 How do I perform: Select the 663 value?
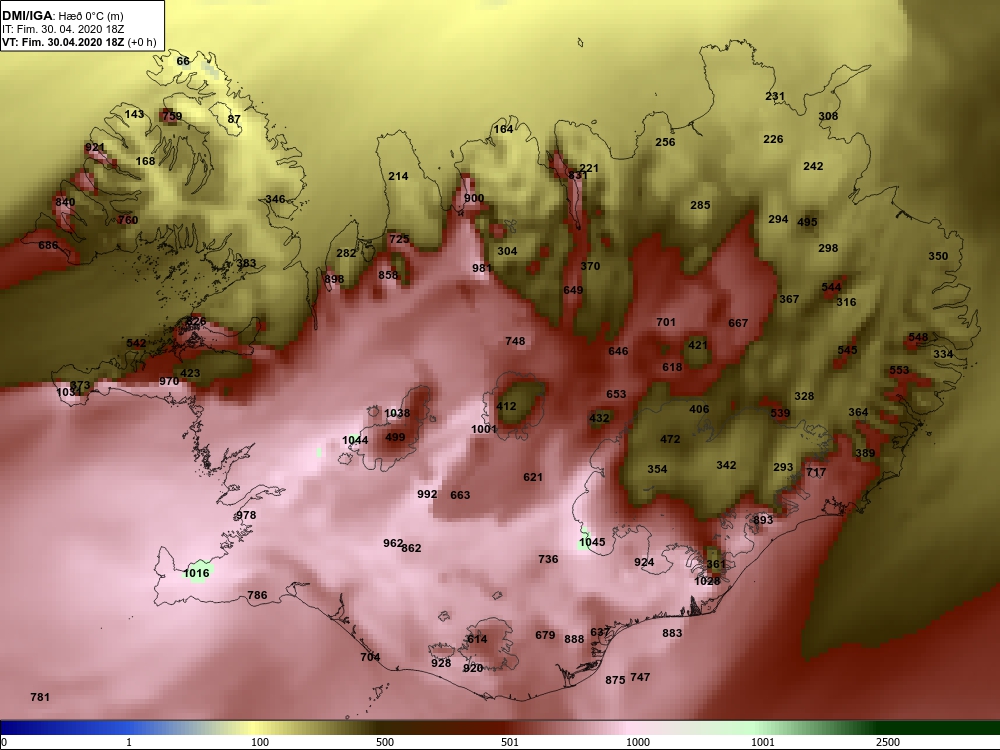460,496
